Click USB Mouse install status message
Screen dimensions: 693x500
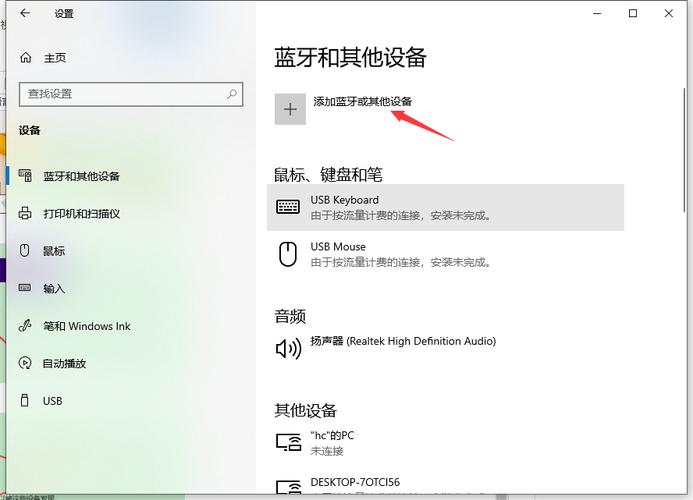tap(400, 263)
